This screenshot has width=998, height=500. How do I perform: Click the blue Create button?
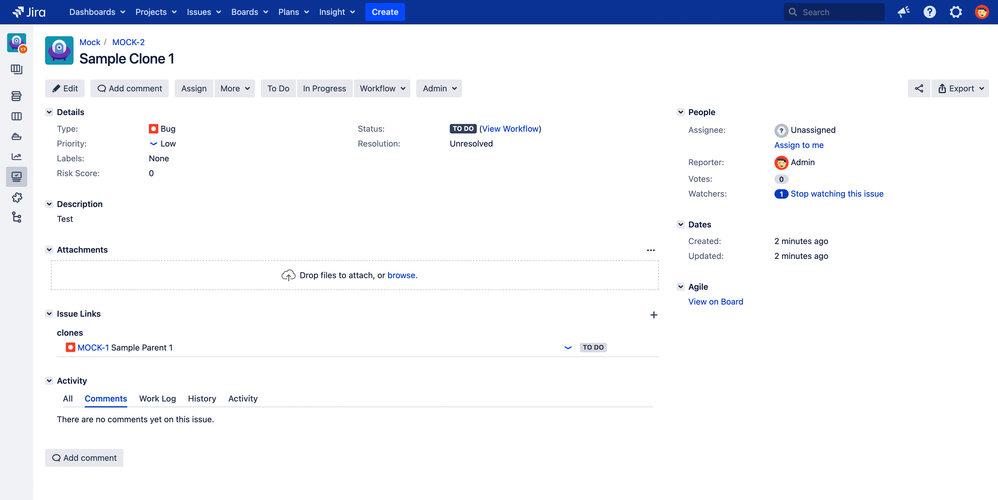385,12
